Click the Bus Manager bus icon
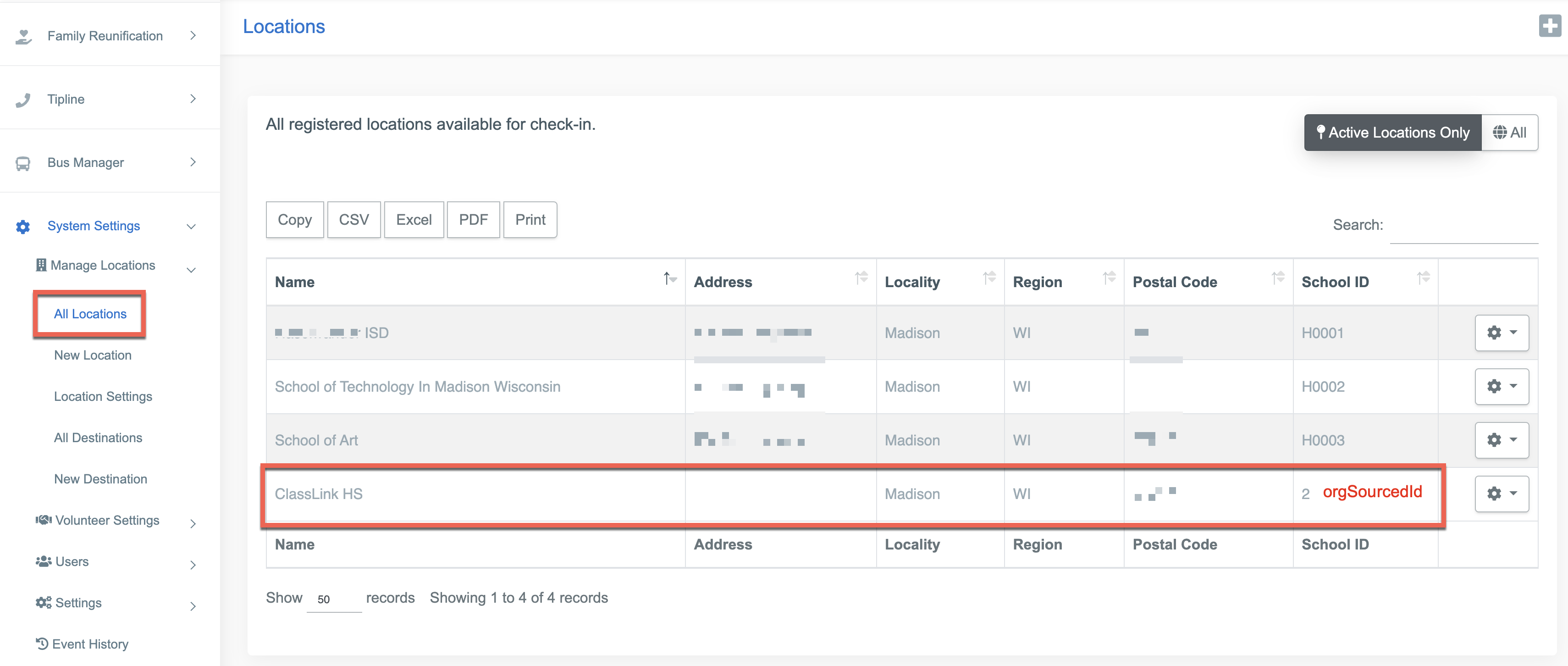 click(23, 163)
